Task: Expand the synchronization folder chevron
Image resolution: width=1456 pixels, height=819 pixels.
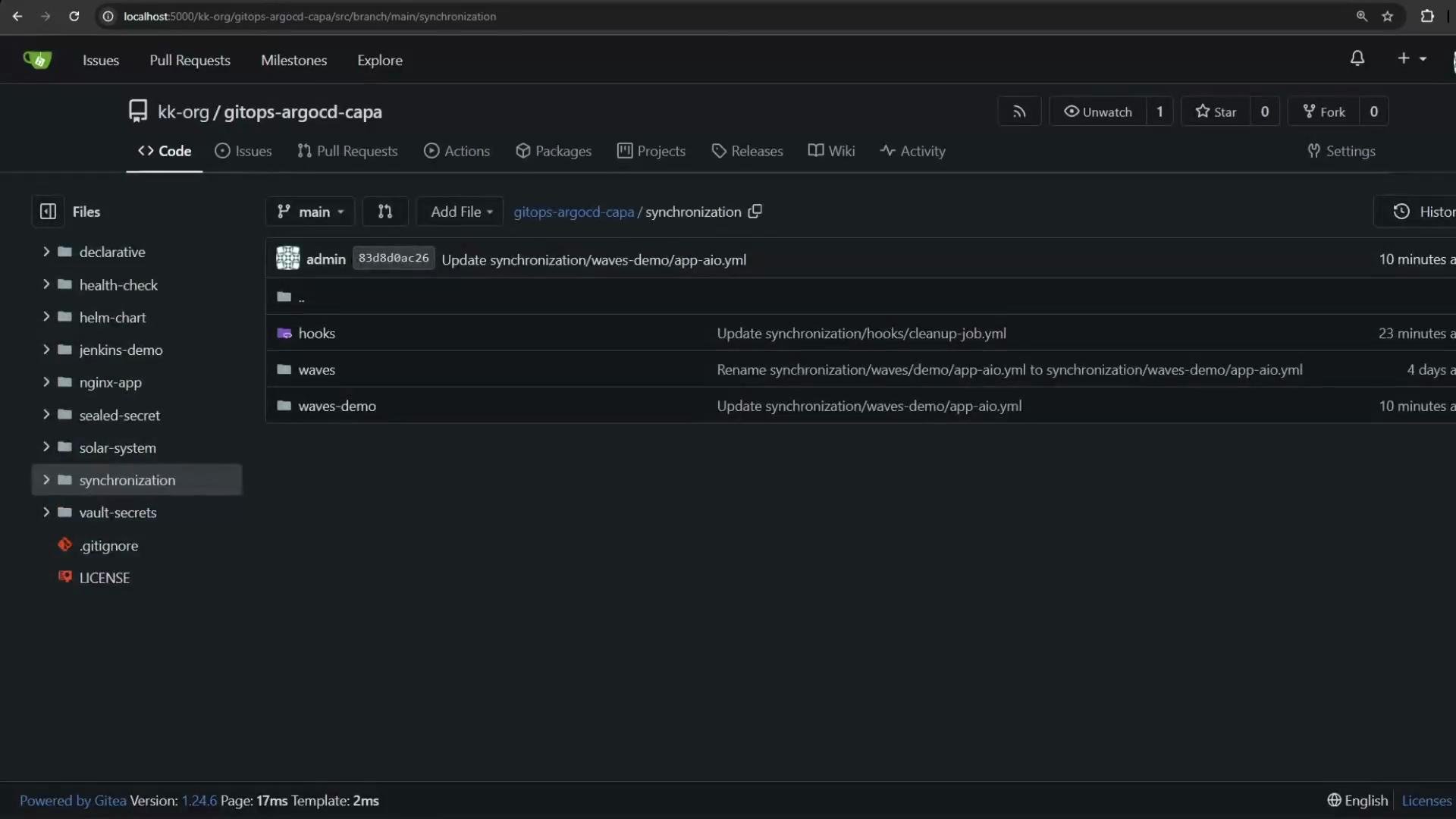Action: [x=46, y=480]
